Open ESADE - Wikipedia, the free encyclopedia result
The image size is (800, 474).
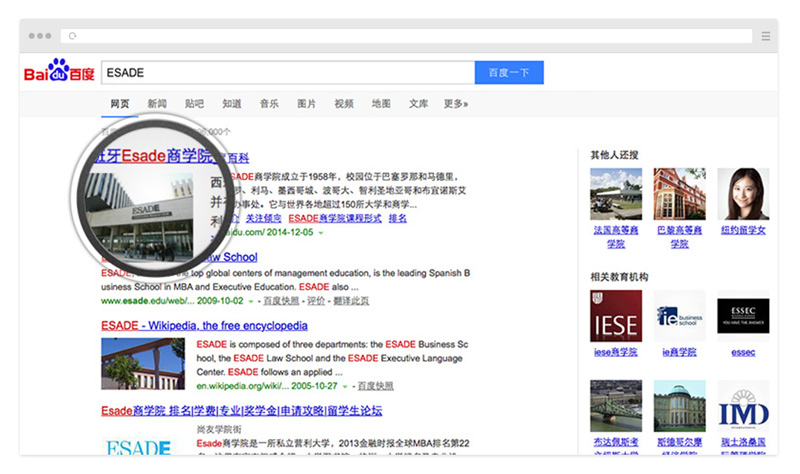[x=204, y=326]
